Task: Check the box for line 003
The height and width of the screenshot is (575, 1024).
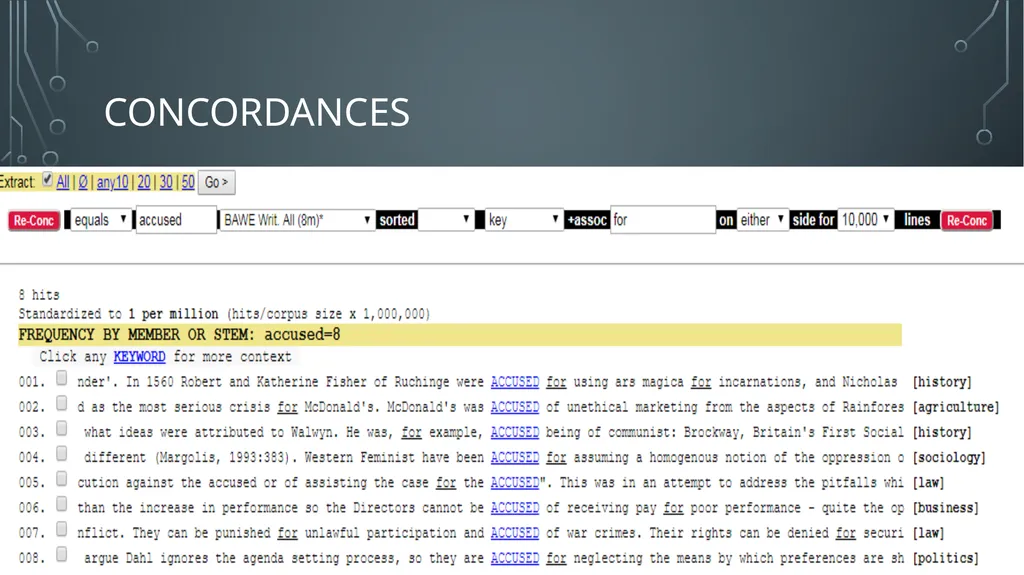Action: (61, 428)
